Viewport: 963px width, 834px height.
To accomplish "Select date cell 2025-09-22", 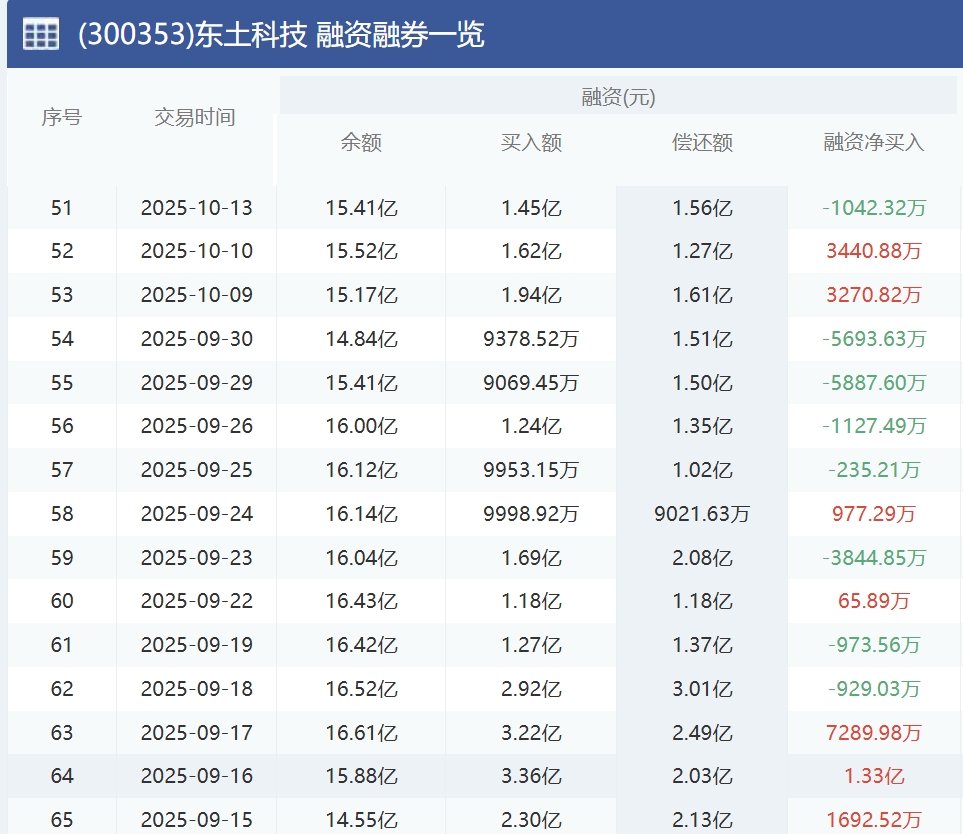I will click(x=197, y=601).
